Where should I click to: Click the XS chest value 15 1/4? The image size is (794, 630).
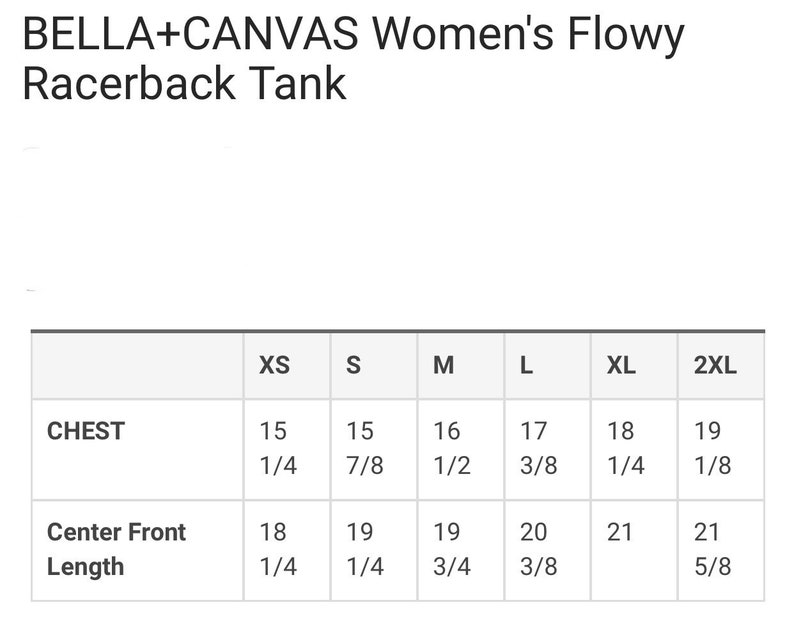(x=278, y=448)
